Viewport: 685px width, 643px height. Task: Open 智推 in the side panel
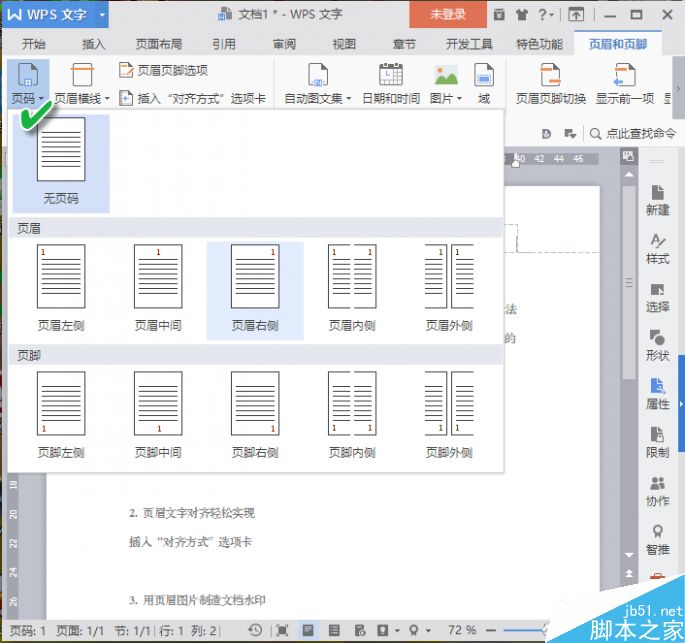click(x=657, y=540)
